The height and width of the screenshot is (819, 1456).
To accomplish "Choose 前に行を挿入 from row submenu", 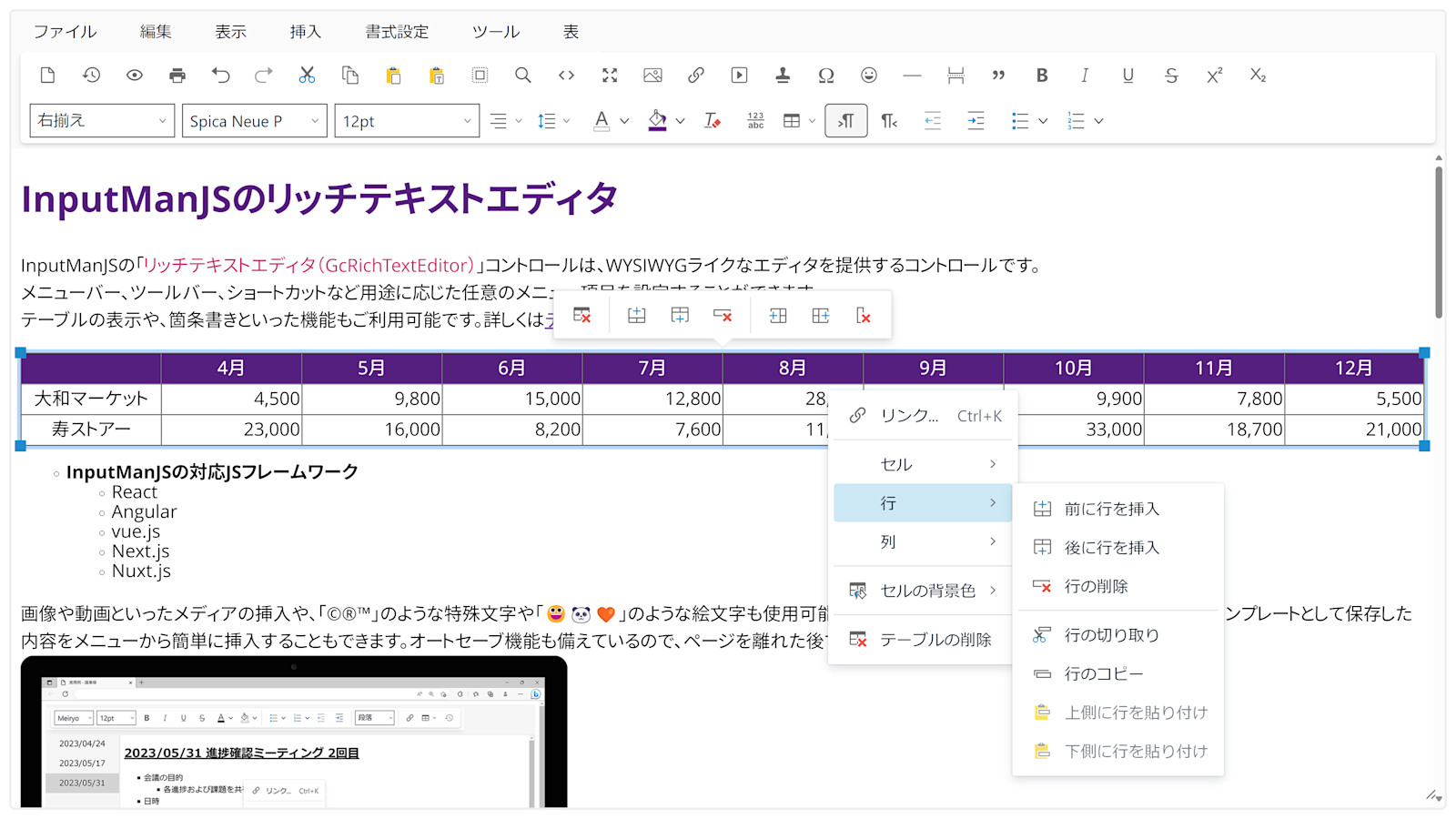I will 1117,509.
